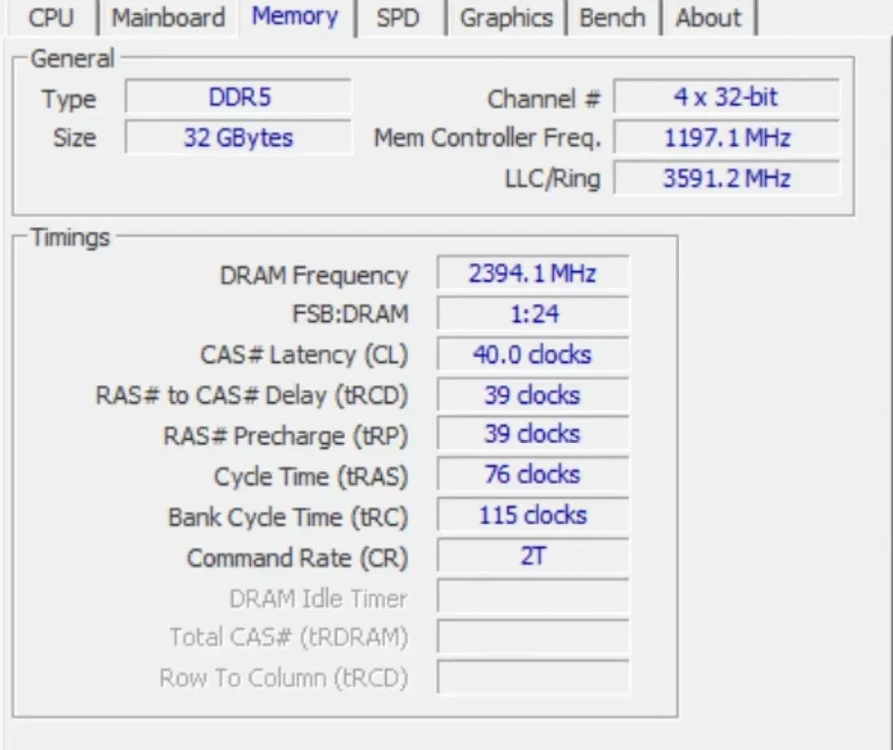Click the 76 clocks tRAS value
Screen dimensions: 893x750
tap(532, 474)
